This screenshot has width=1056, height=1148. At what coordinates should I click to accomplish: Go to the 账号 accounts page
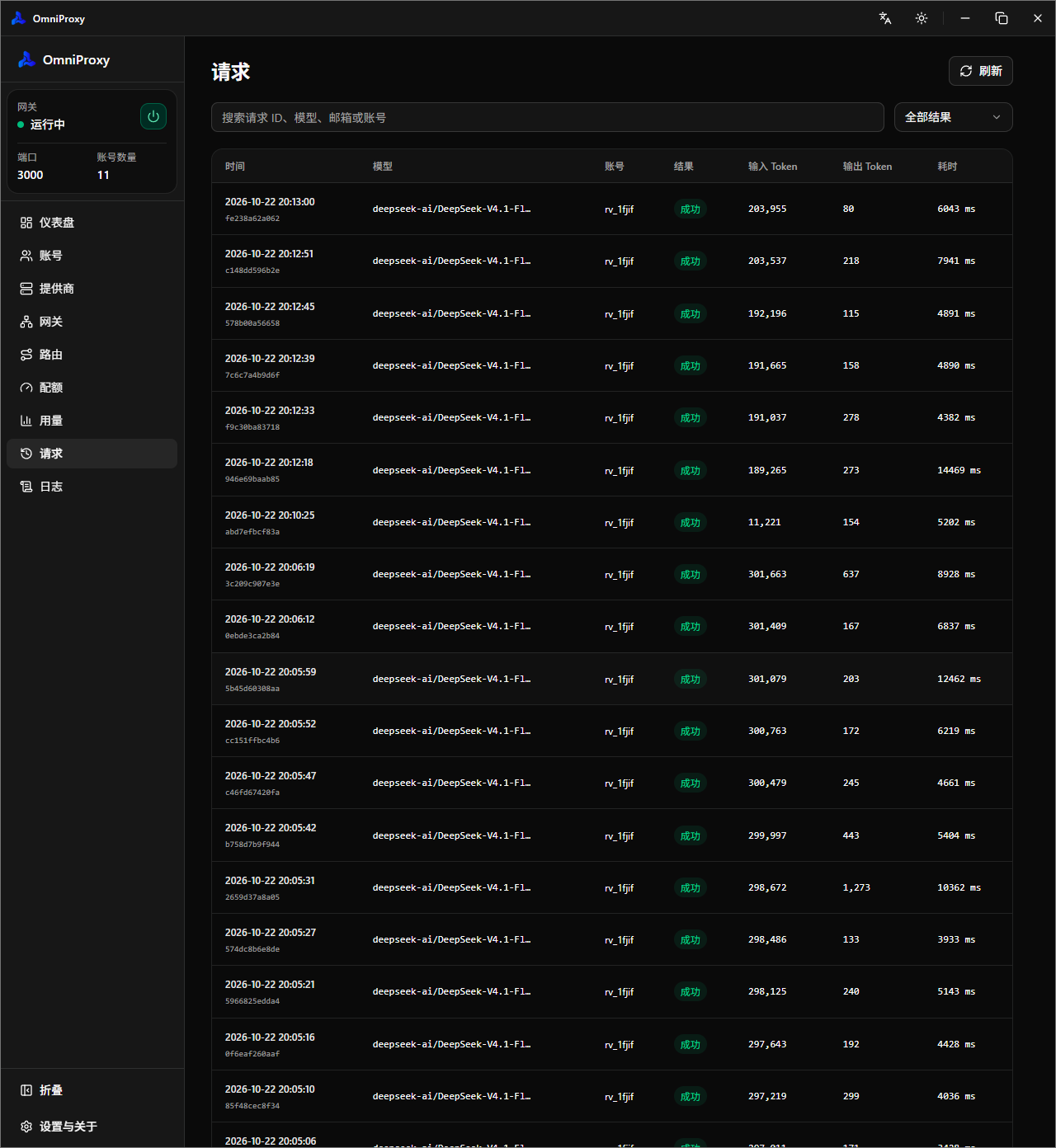pos(92,256)
